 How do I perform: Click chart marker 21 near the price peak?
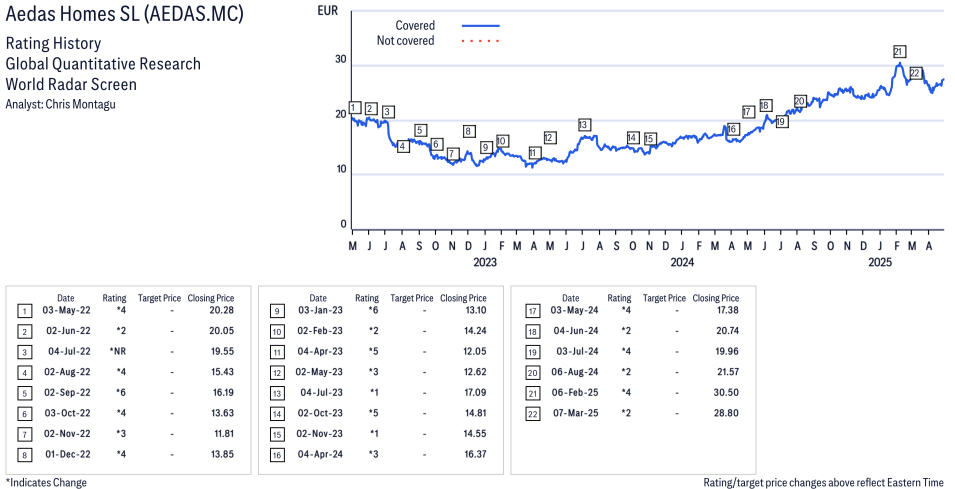898,52
